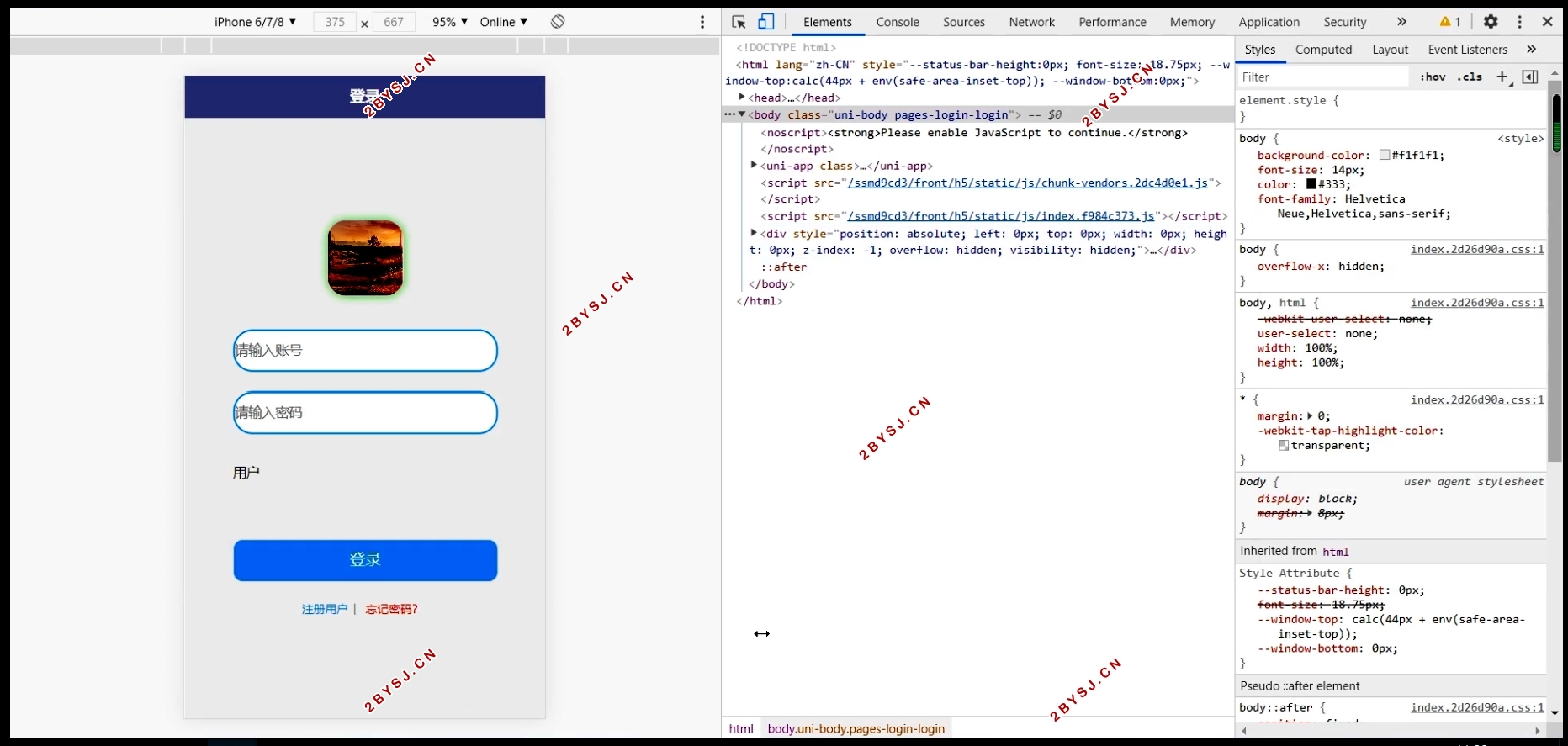
Task: Open the chunk-vendors.2dc4d0e1.js script link
Action: pos(1027,183)
